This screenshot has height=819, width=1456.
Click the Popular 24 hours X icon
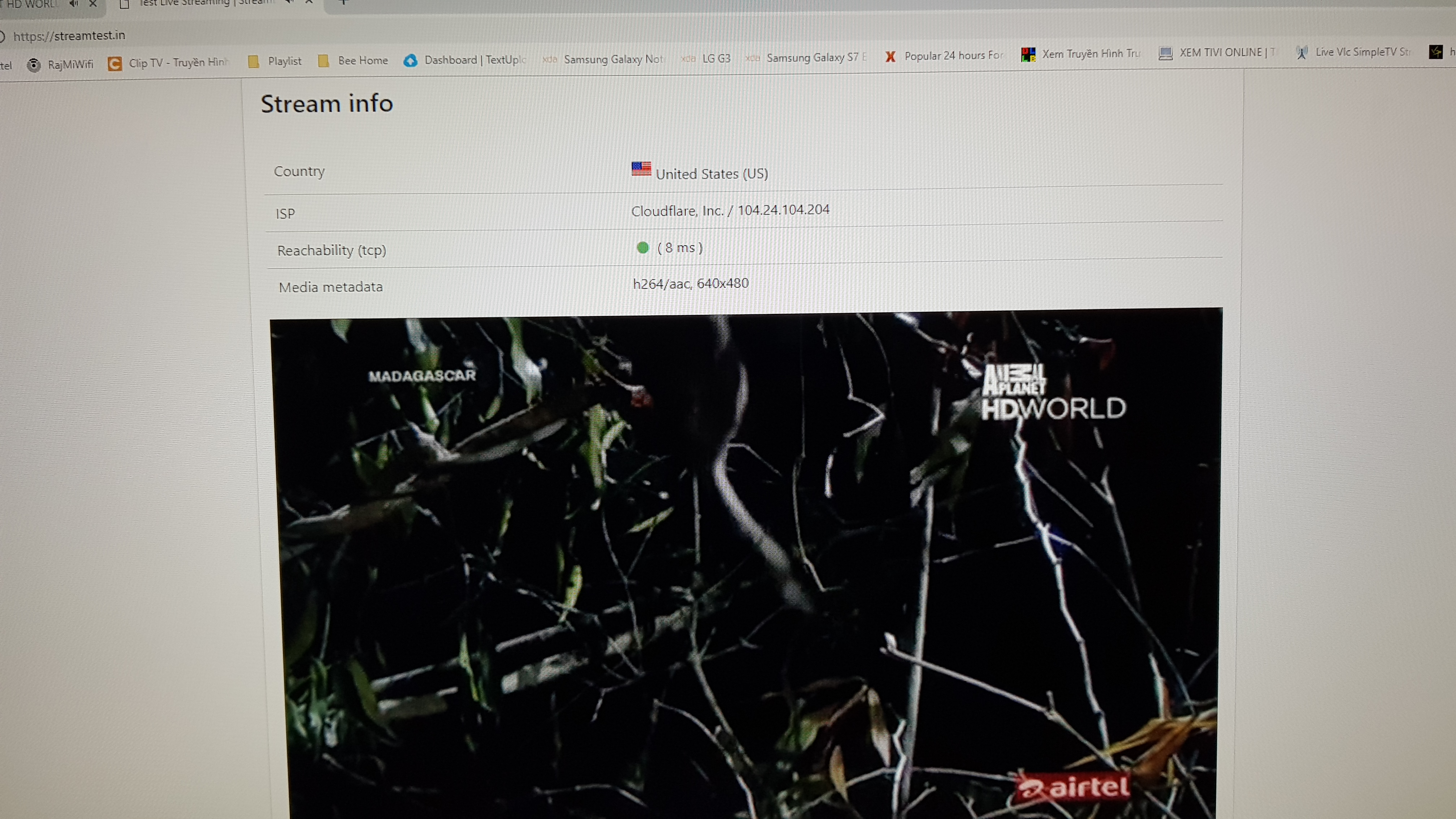(890, 56)
